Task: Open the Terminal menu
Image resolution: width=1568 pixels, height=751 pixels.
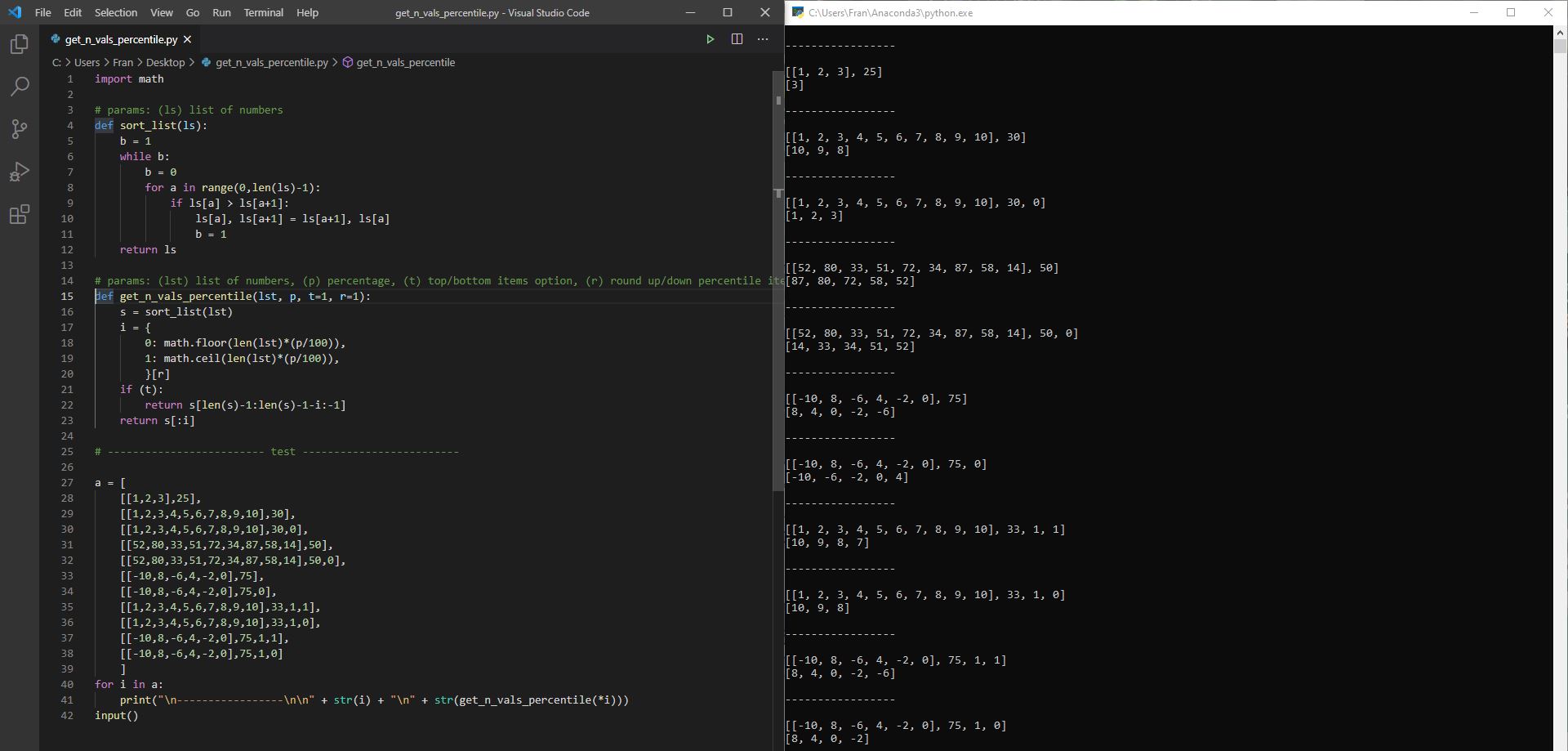Action: [x=264, y=12]
